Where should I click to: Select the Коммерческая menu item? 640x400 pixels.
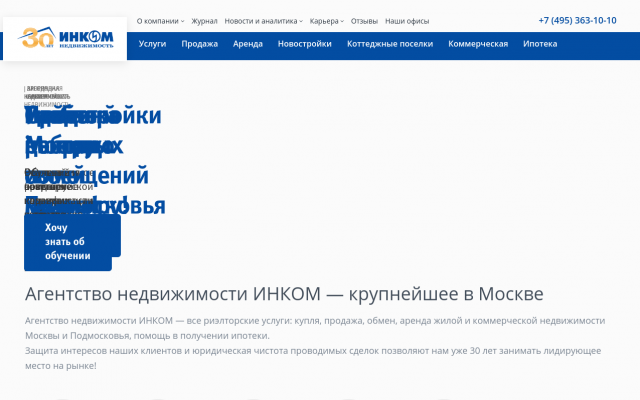tap(478, 44)
